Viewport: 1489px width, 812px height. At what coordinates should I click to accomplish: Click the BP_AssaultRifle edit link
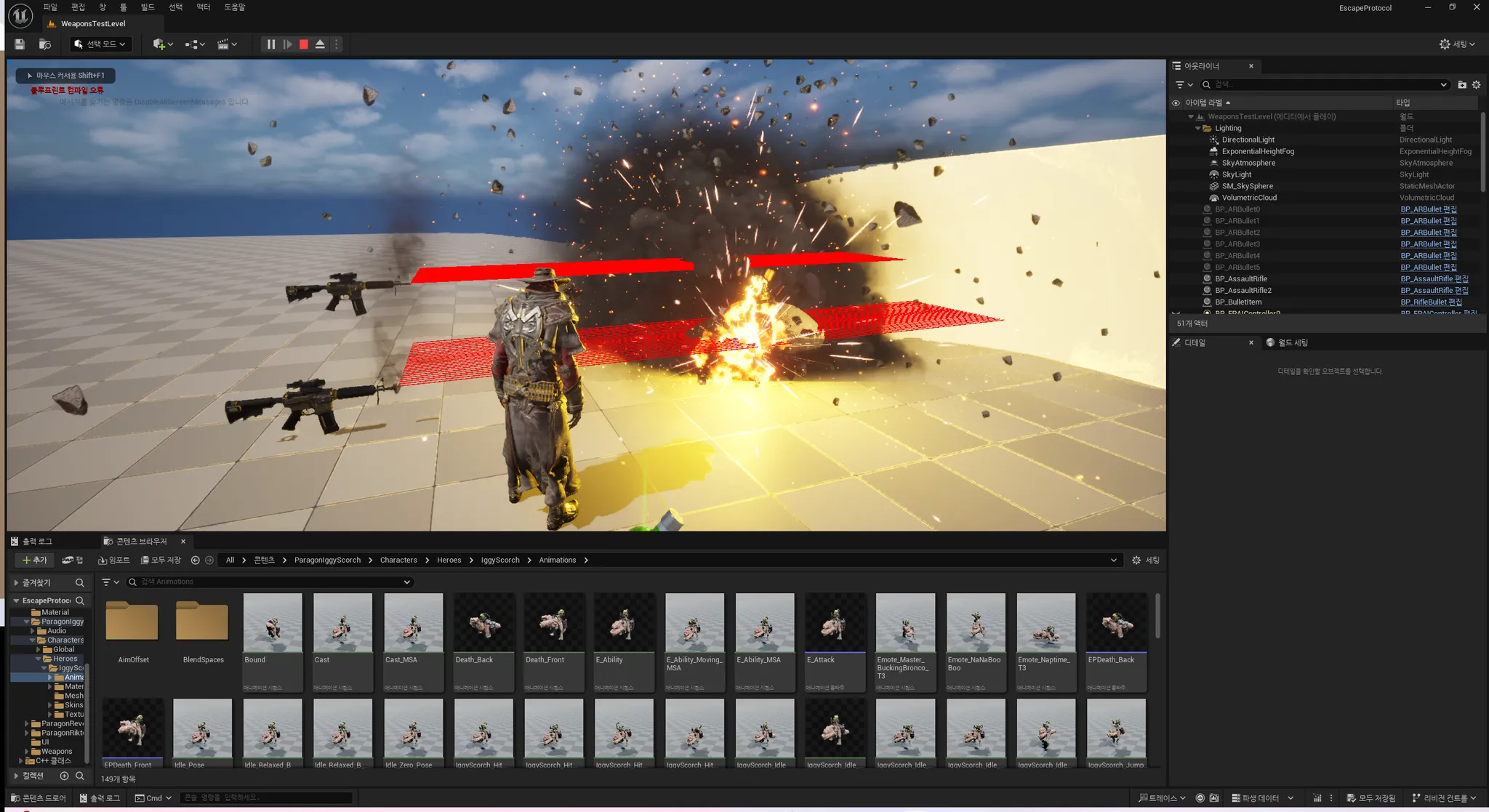pos(1434,279)
